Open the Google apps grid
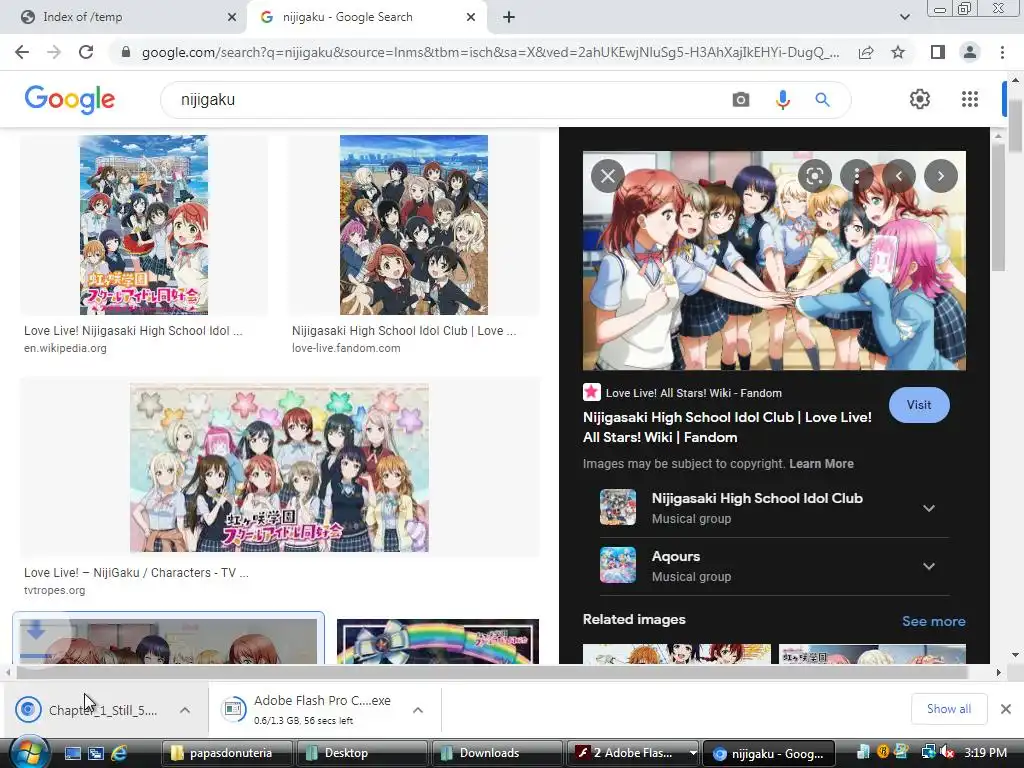 click(970, 99)
